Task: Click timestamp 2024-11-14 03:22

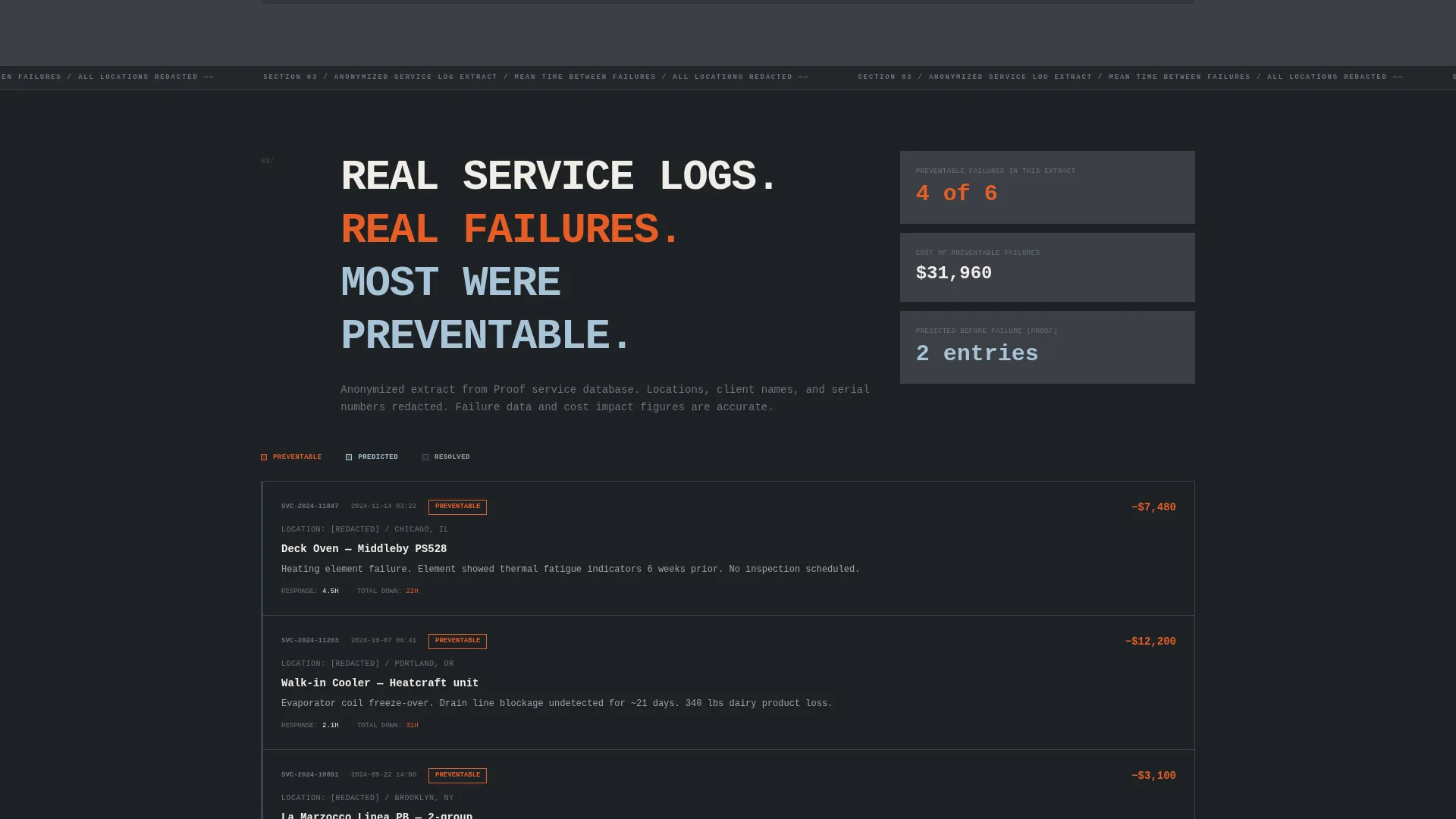Action: (x=384, y=507)
